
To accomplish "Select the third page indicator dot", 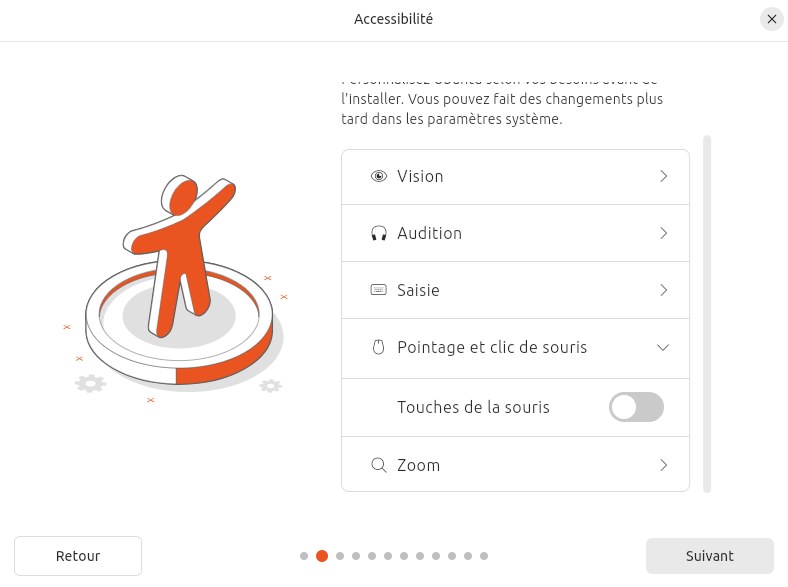I will (340, 556).
